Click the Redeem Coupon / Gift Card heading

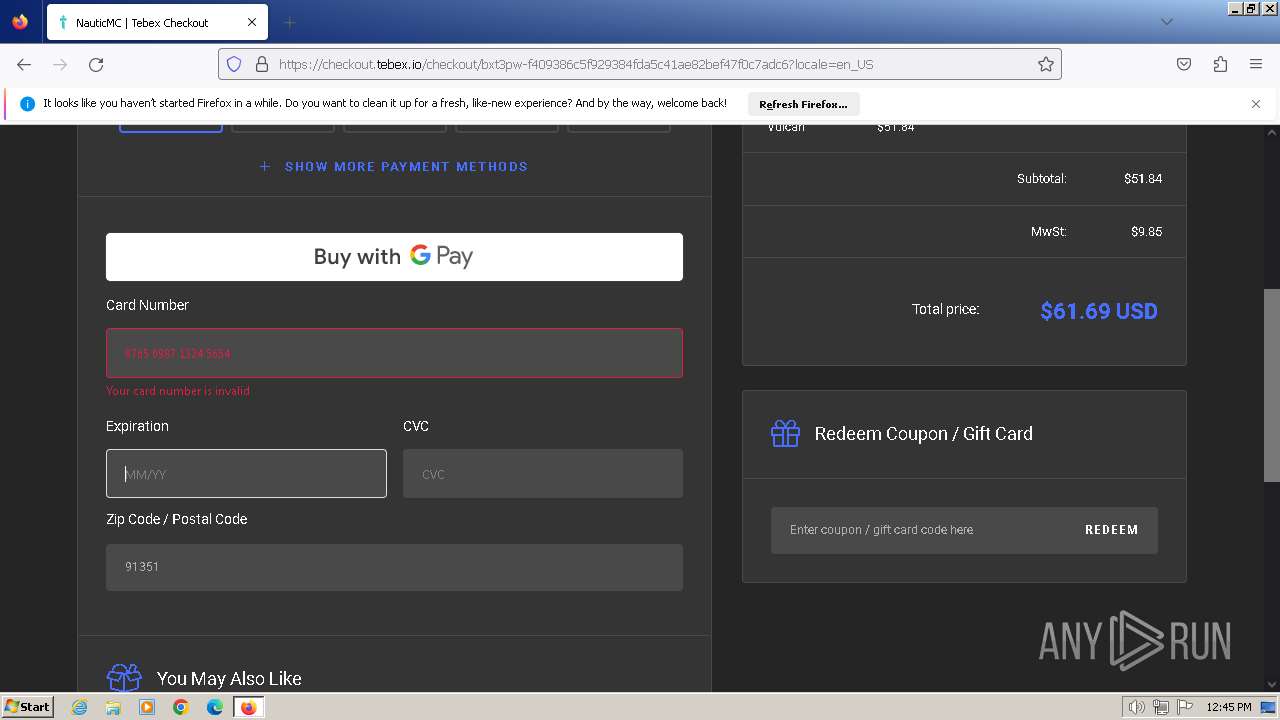coord(923,434)
